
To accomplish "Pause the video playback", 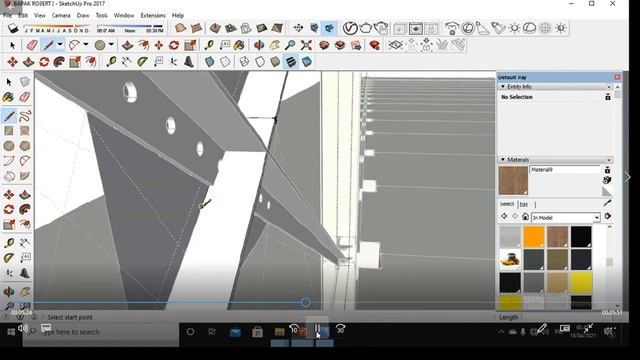I will tap(317, 329).
